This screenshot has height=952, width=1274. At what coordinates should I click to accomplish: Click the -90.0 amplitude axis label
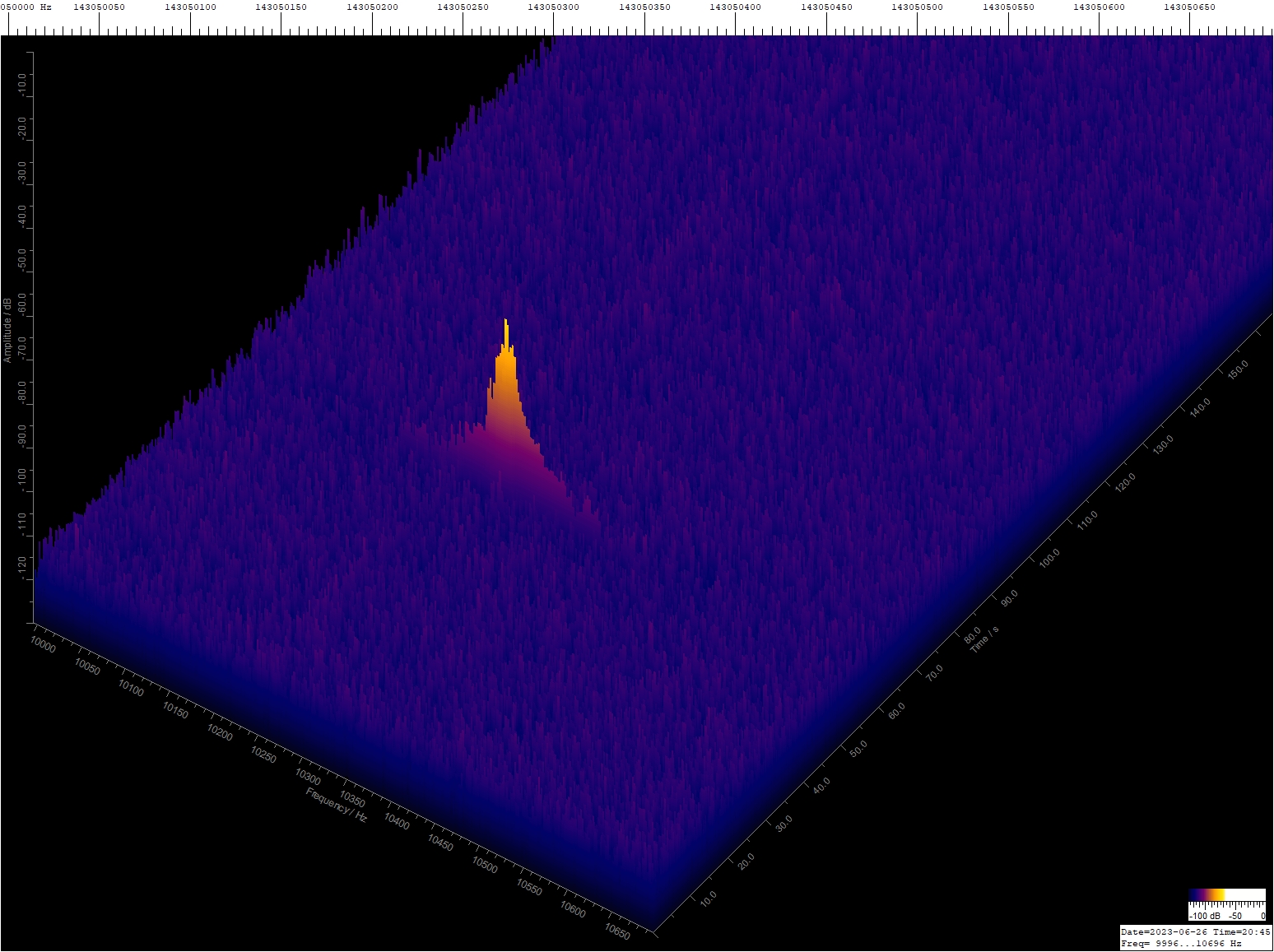22,436
